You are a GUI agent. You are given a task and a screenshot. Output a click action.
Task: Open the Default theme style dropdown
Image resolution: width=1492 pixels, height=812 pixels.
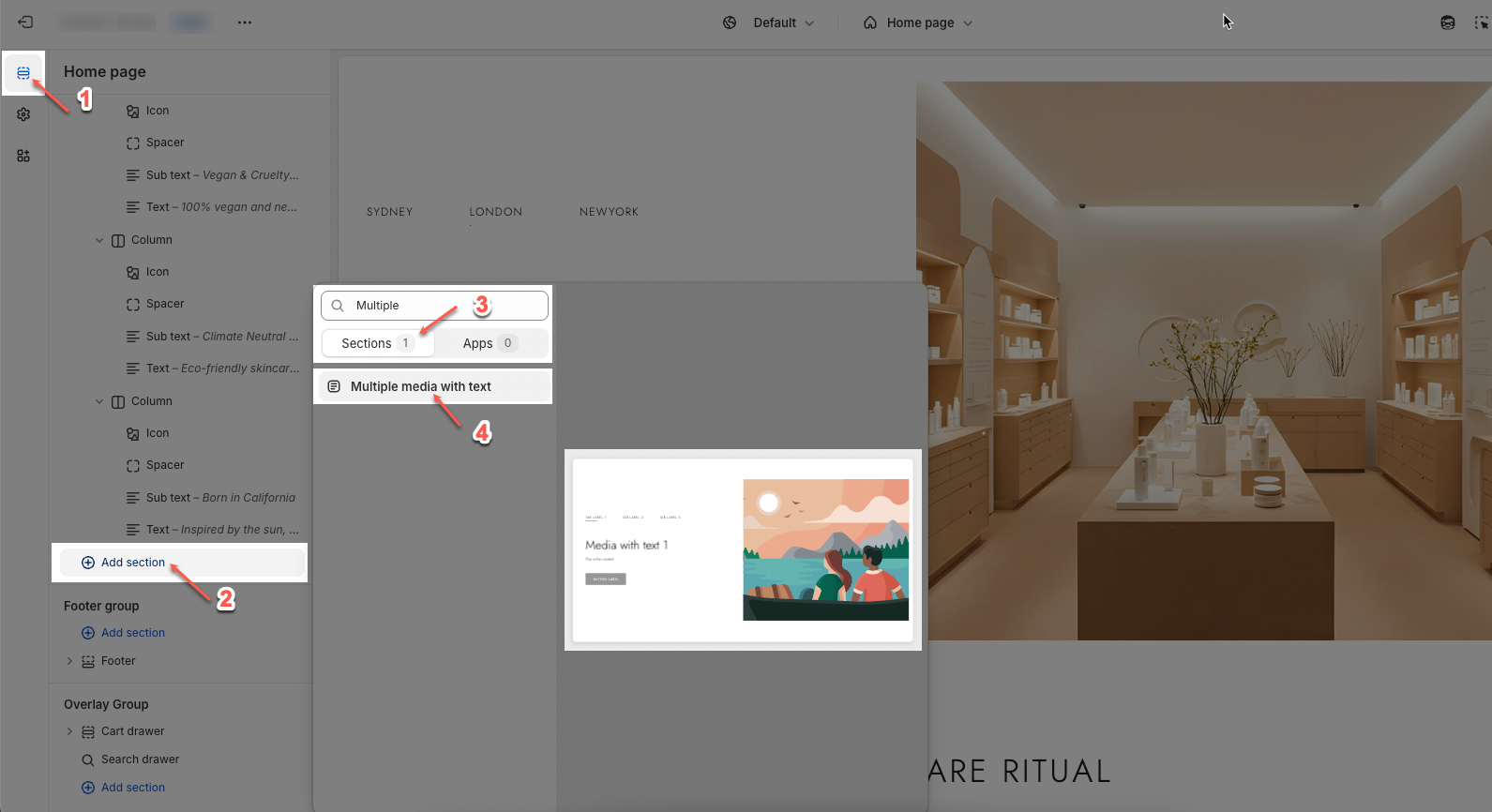click(x=769, y=23)
